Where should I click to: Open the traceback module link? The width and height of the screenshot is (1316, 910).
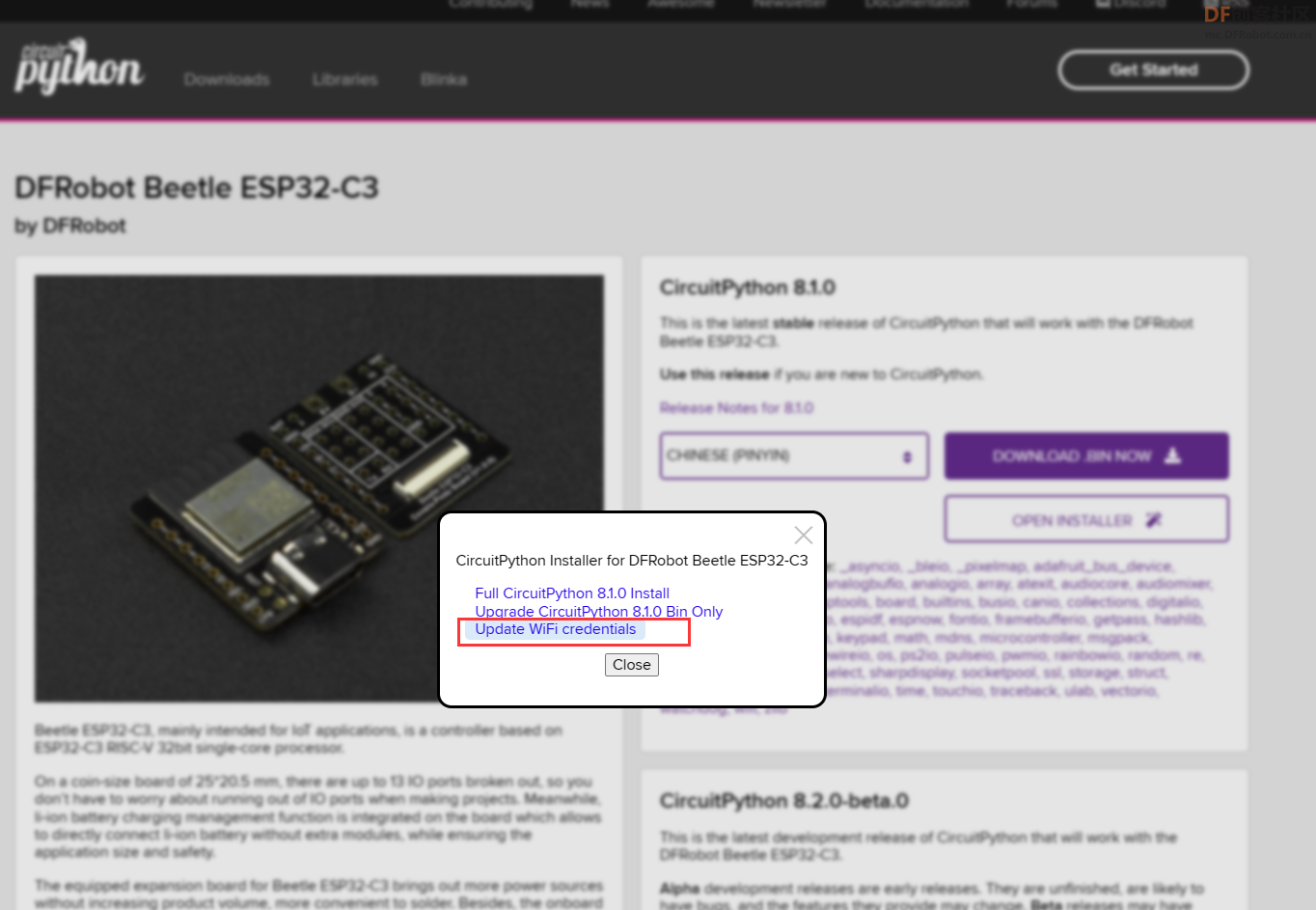(x=1024, y=691)
